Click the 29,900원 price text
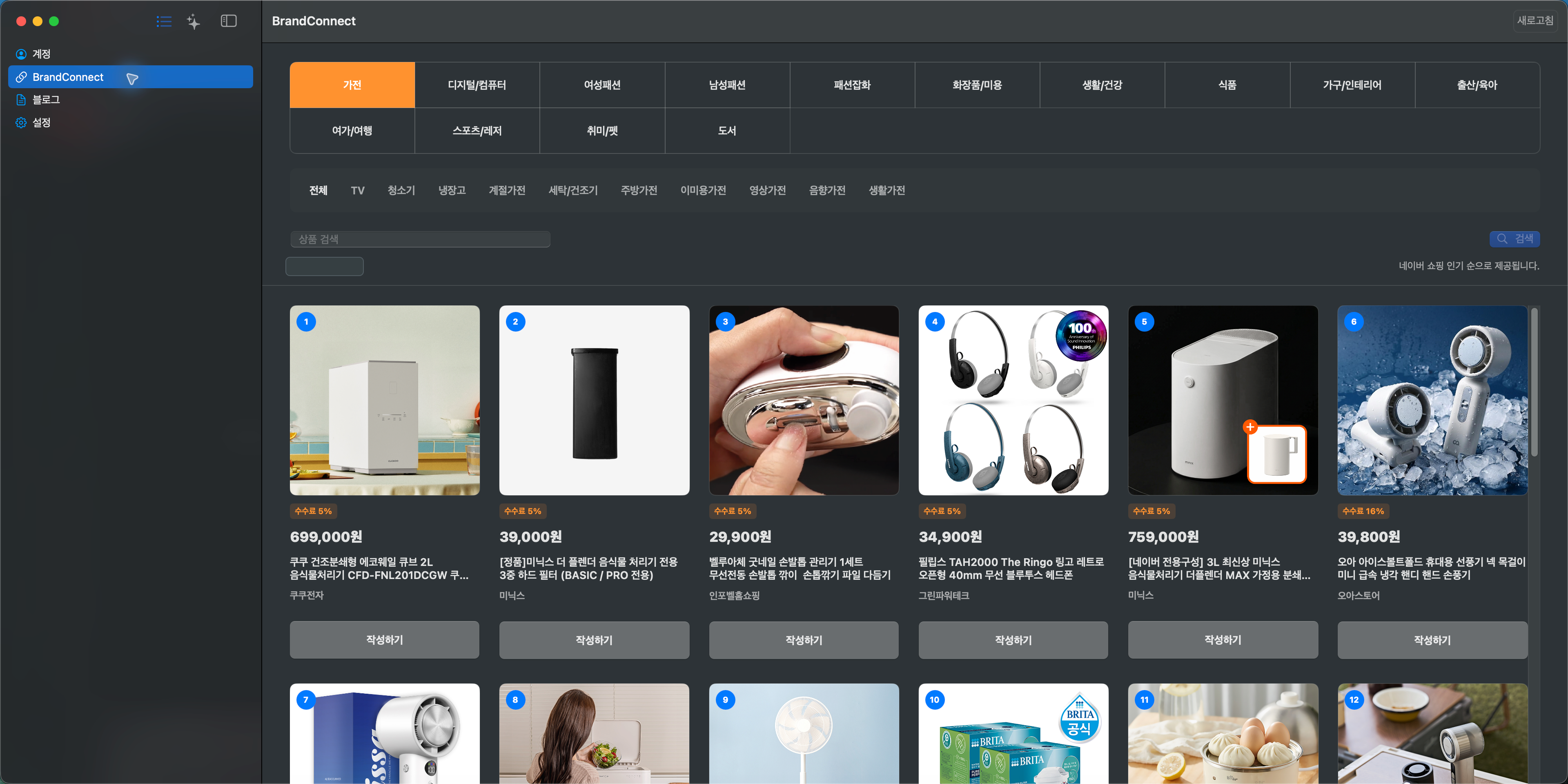 [740, 537]
